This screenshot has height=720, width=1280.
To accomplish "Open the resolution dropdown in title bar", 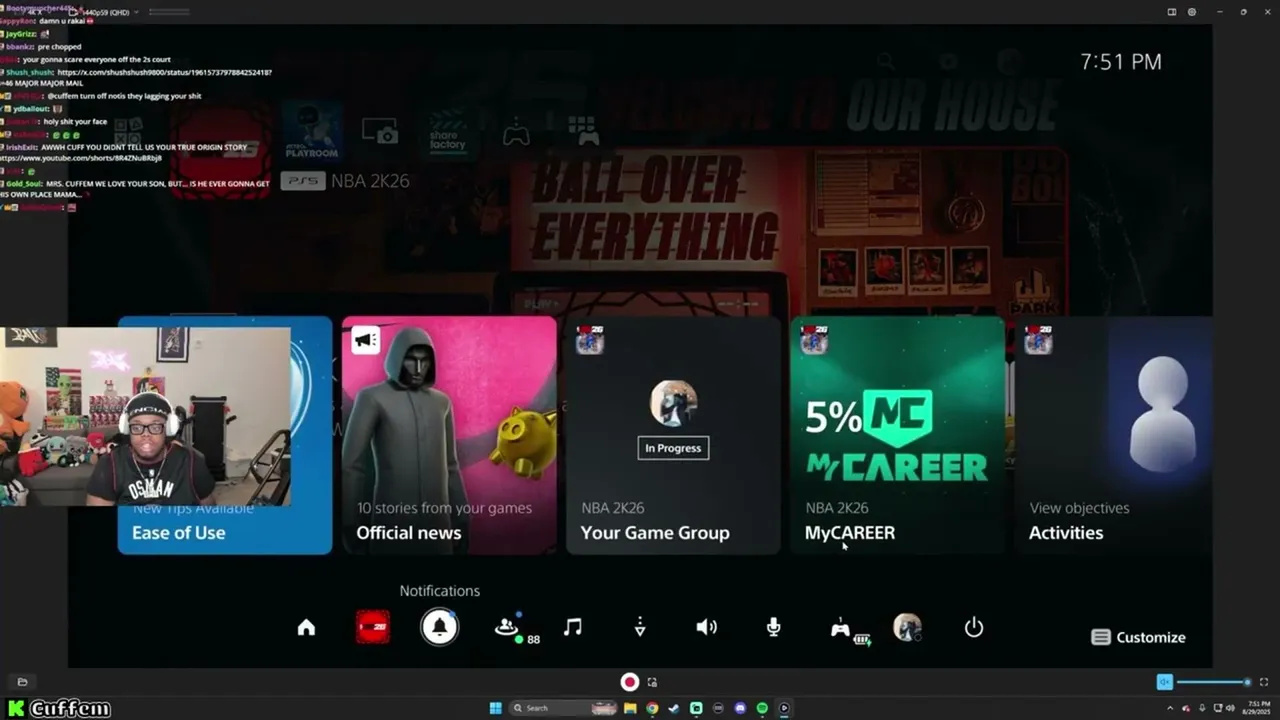I will (108, 12).
